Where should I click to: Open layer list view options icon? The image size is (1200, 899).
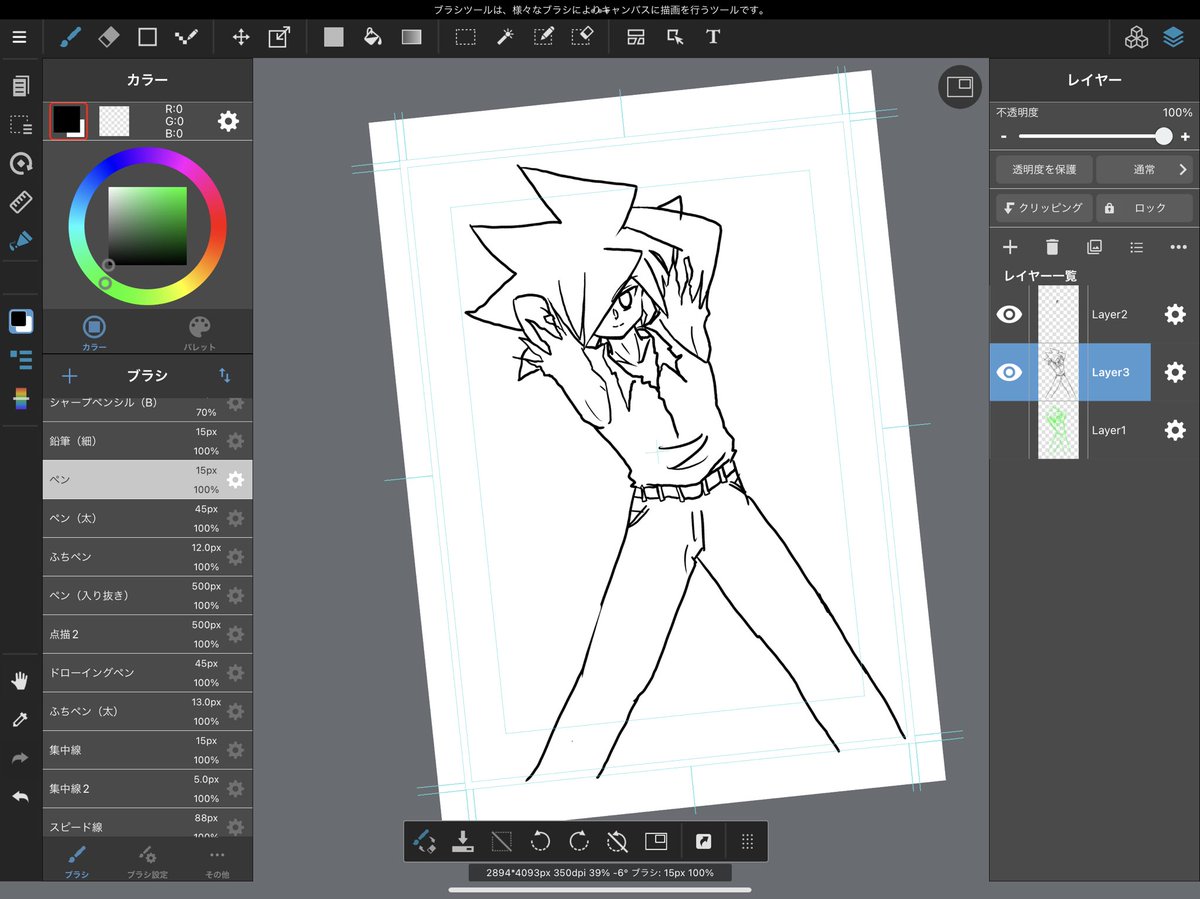pyautogui.click(x=1136, y=247)
